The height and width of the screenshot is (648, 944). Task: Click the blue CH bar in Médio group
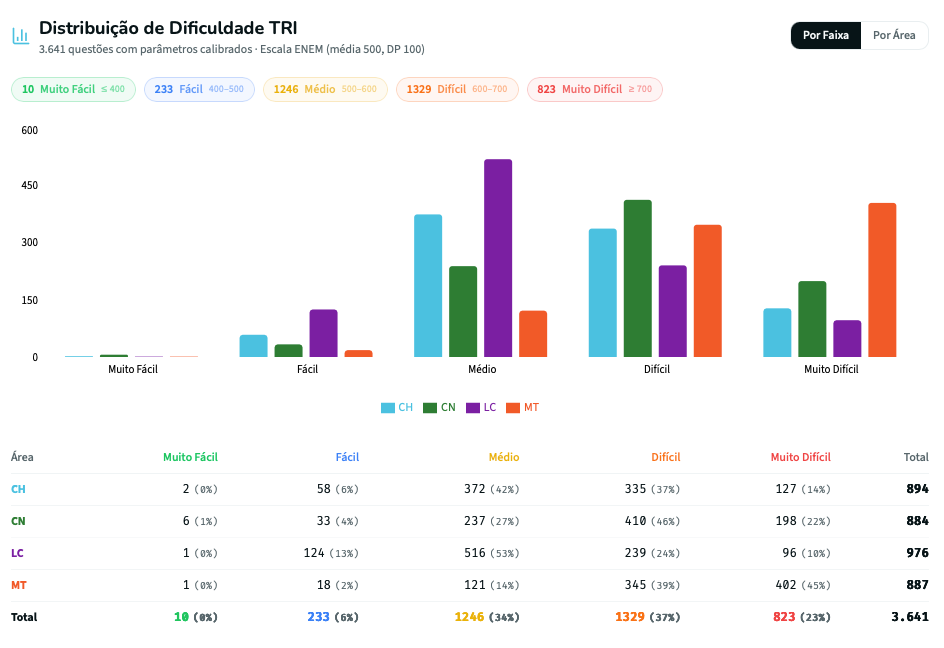428,286
